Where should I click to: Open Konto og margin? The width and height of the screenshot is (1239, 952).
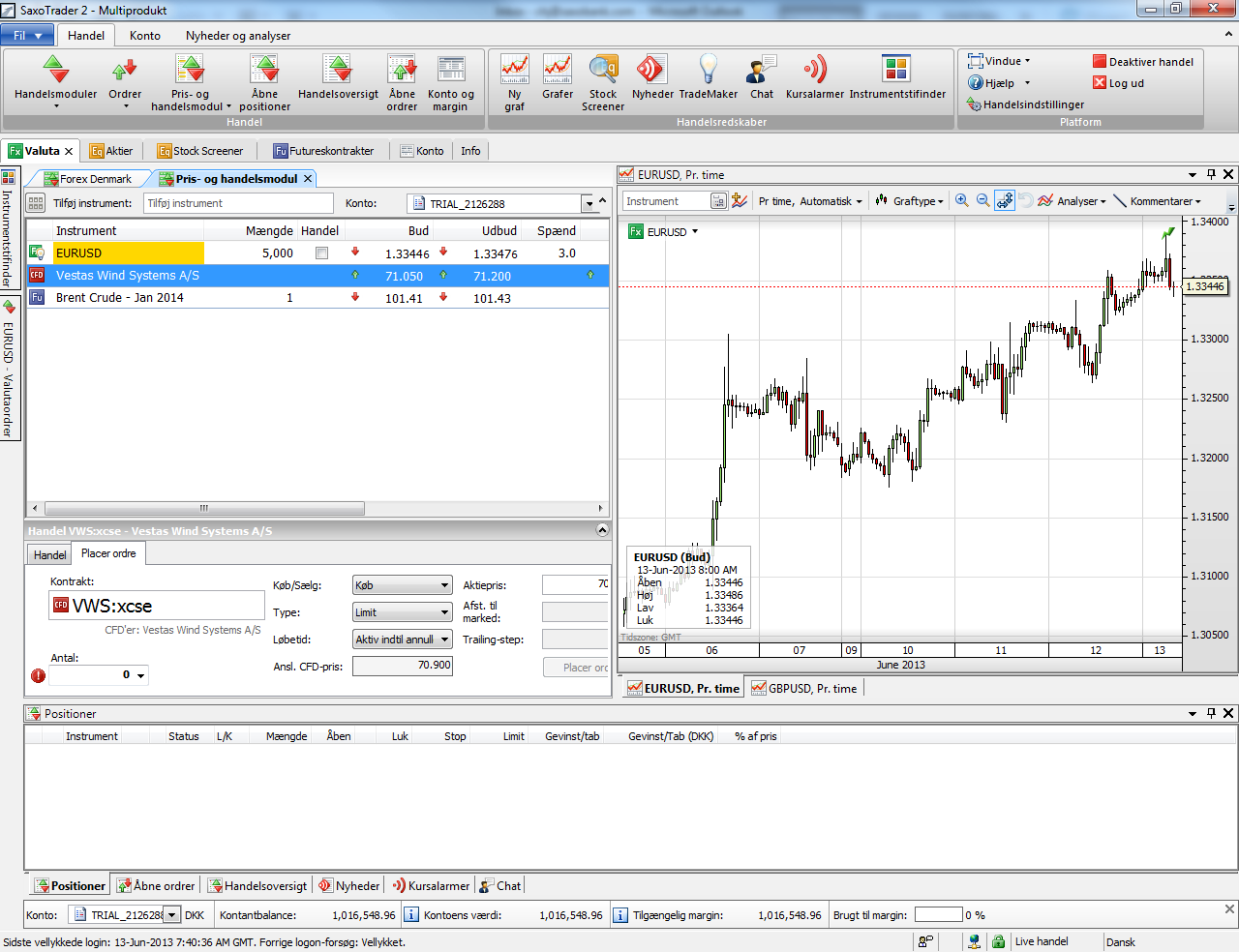click(451, 83)
